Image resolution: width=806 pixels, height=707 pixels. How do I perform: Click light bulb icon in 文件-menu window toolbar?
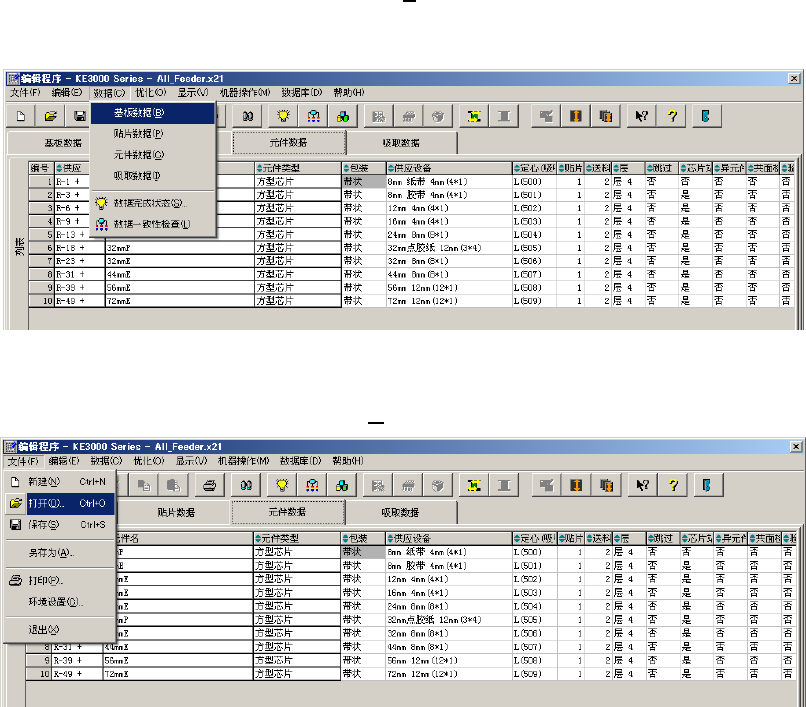click(282, 485)
